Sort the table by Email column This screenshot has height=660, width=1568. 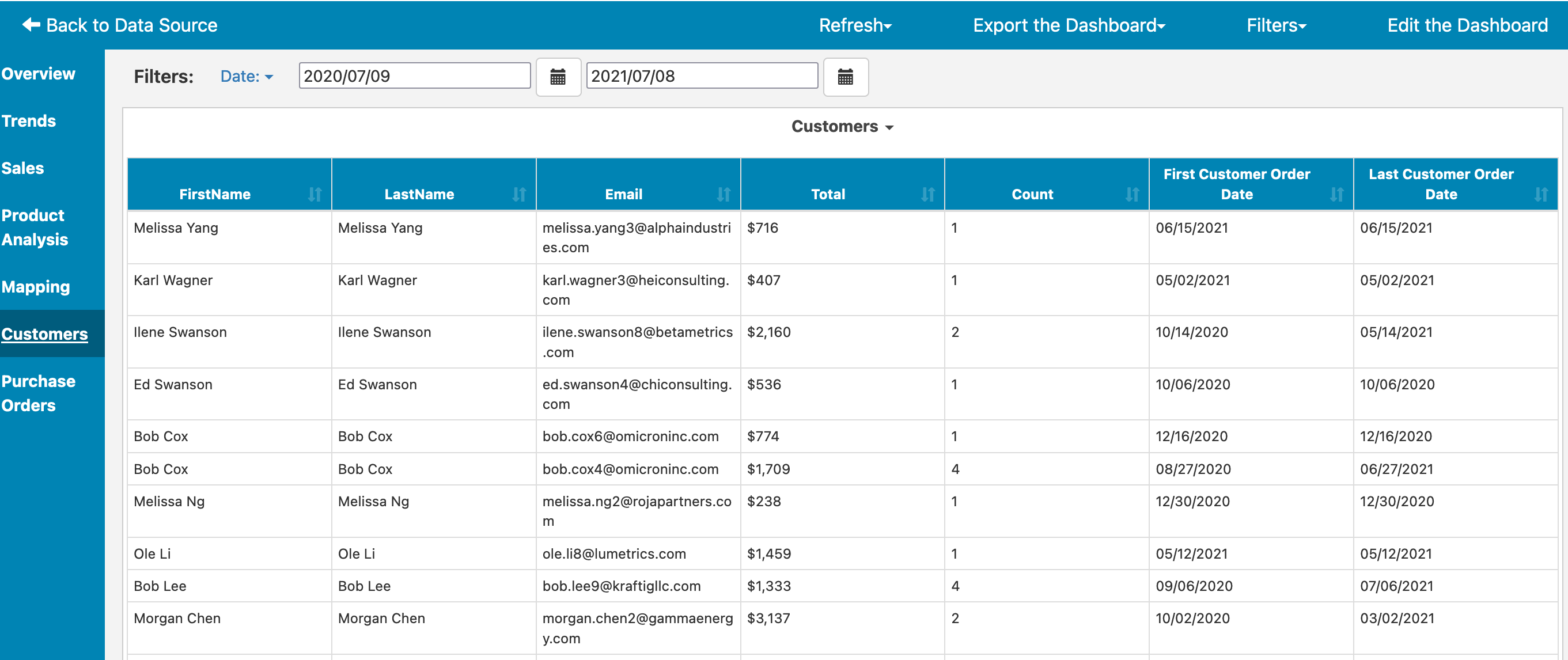[723, 195]
